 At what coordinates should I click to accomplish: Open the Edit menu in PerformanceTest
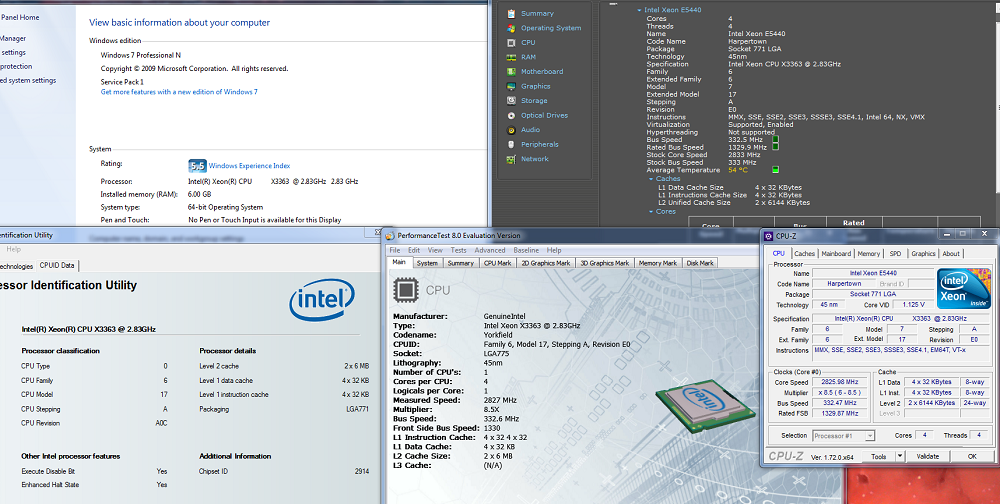(x=415, y=250)
